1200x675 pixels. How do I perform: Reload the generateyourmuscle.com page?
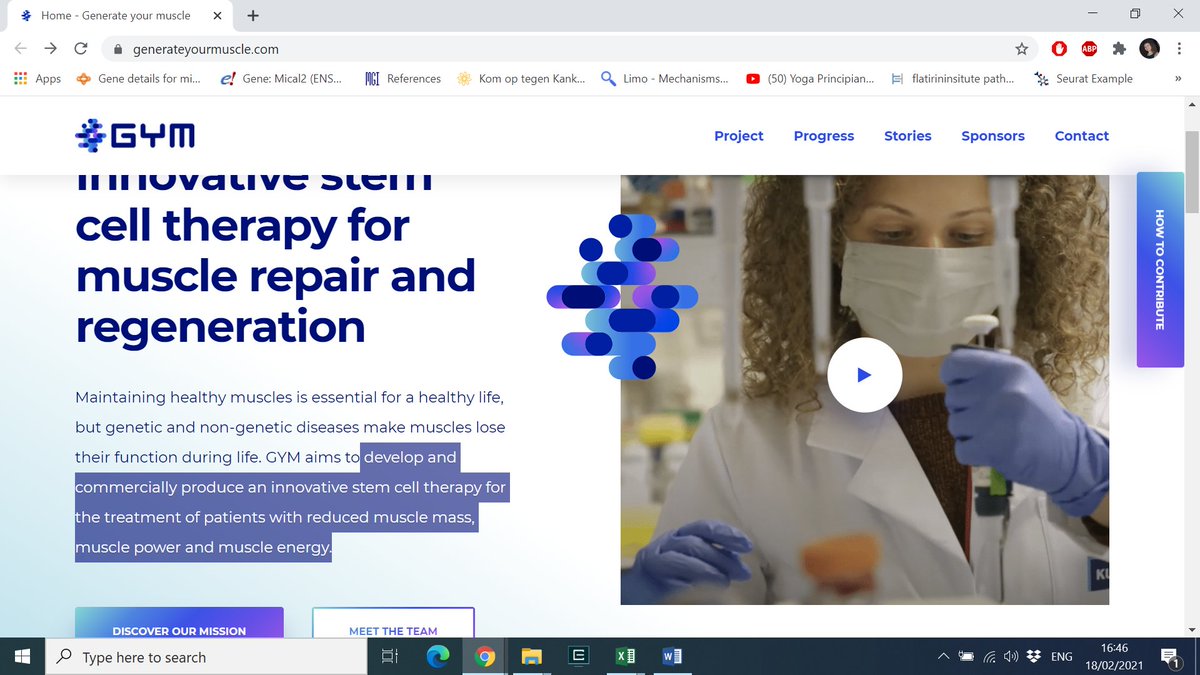[x=81, y=47]
